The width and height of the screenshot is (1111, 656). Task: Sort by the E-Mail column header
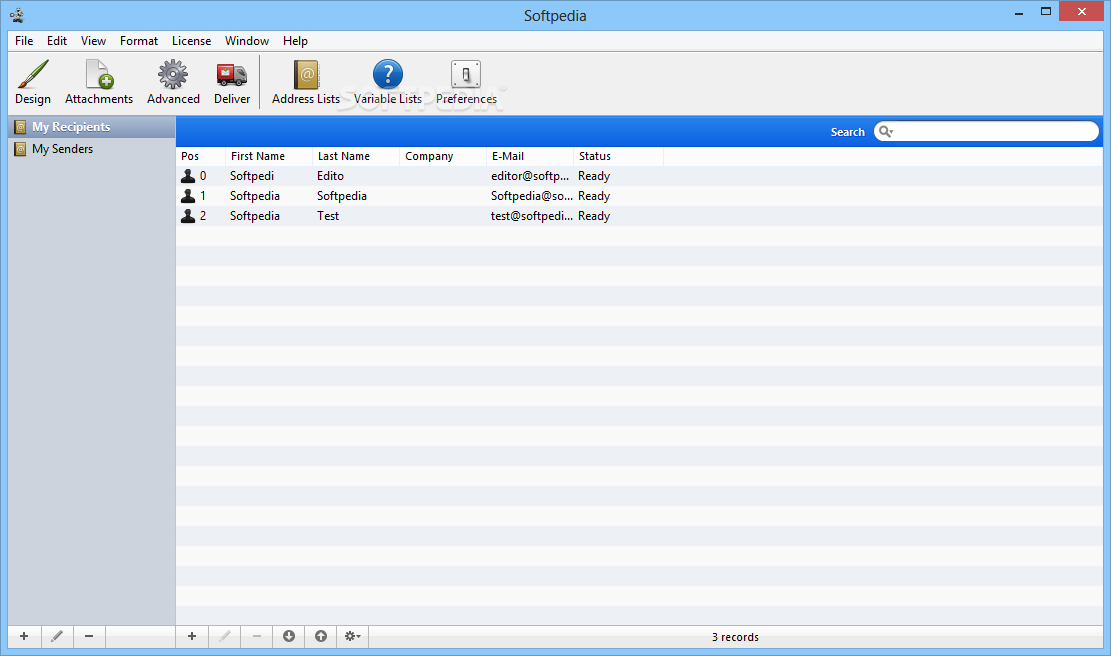point(530,156)
